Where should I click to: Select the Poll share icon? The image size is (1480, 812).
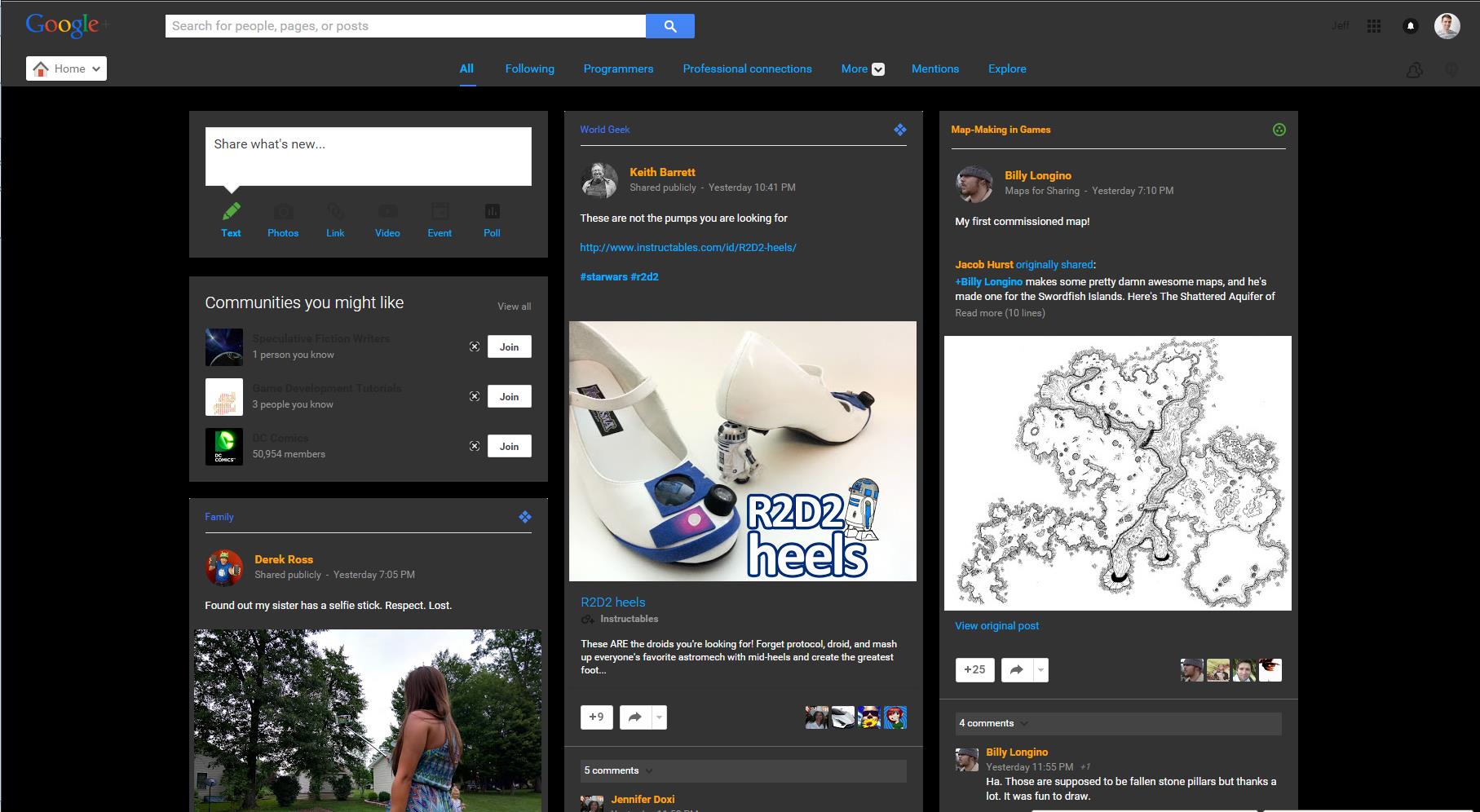(x=492, y=212)
